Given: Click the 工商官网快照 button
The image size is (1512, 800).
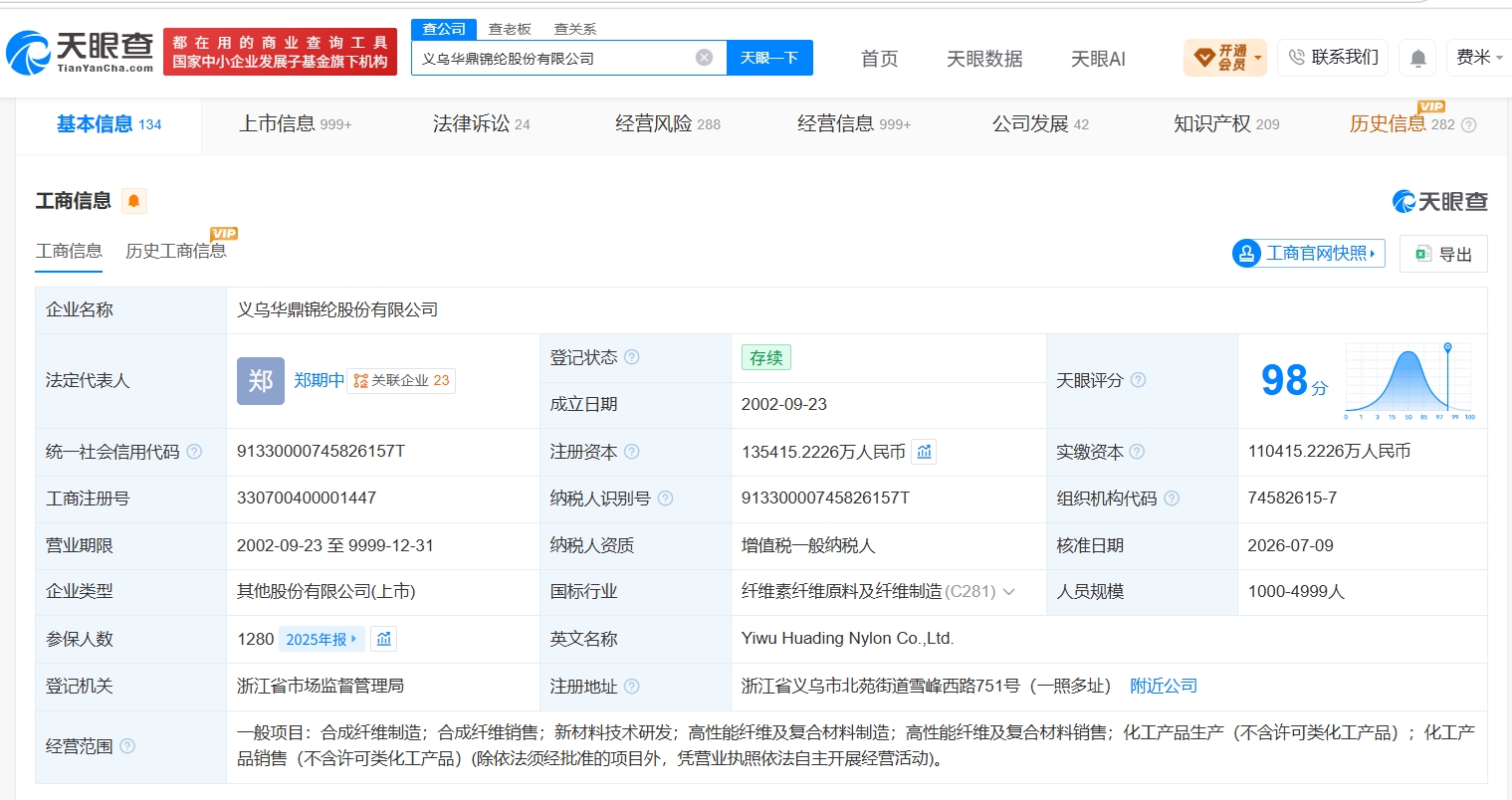Looking at the screenshot, I should pos(1309,254).
